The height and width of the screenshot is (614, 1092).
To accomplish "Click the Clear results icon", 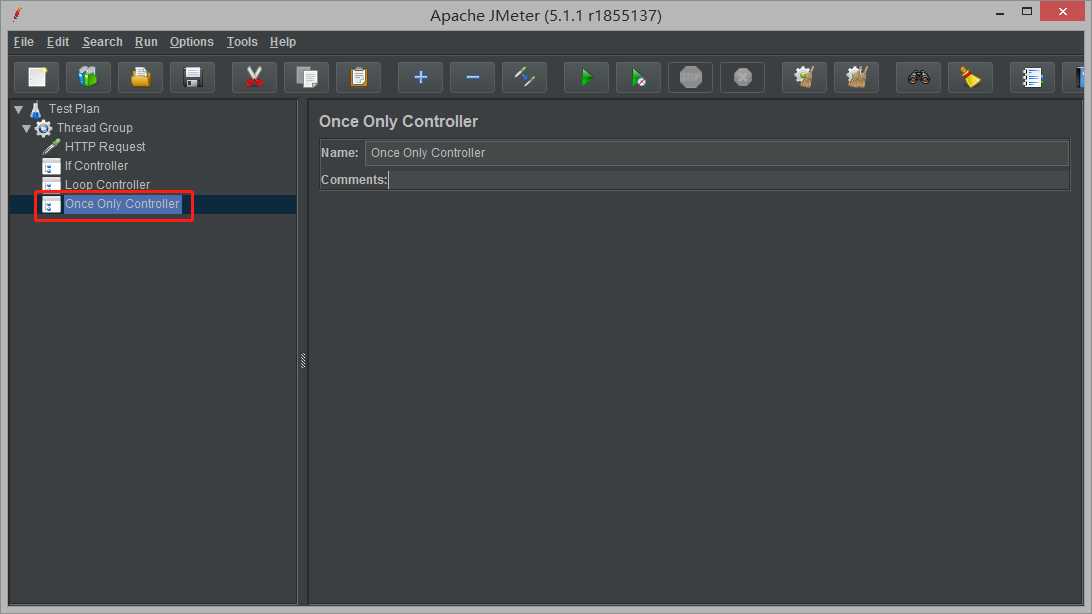I will click(x=804, y=77).
